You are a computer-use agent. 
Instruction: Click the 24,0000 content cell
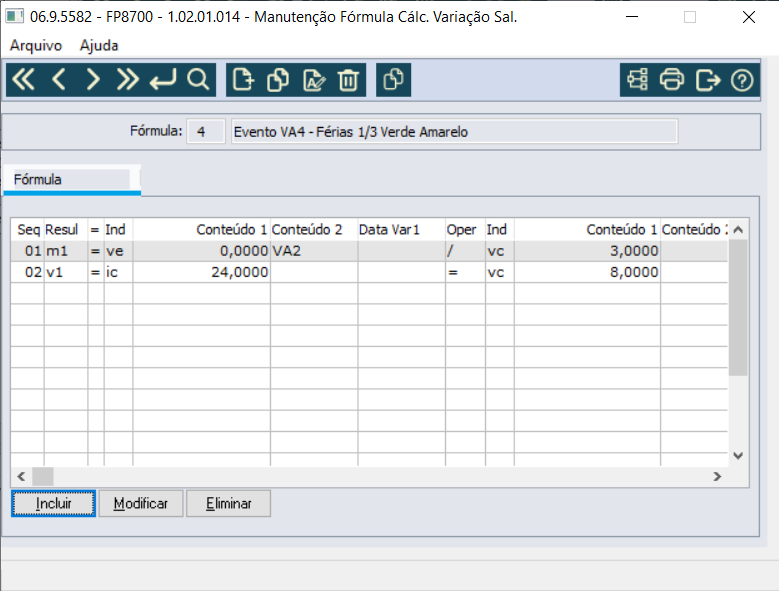[201, 272]
